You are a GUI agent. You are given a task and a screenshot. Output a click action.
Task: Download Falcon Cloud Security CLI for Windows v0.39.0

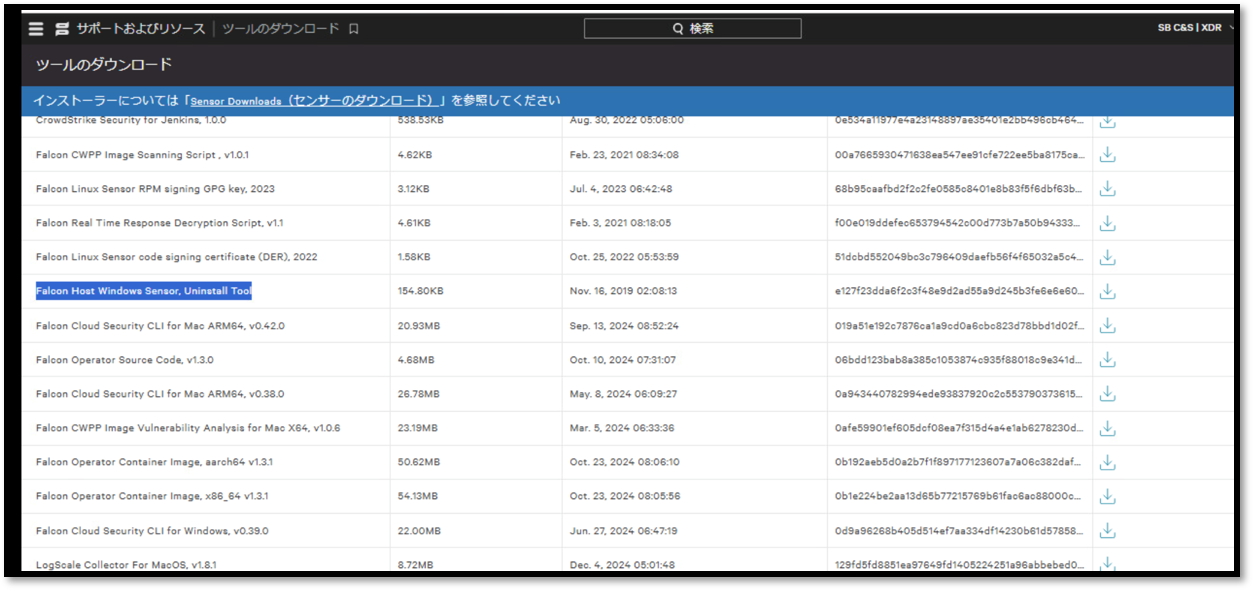[1107, 530]
